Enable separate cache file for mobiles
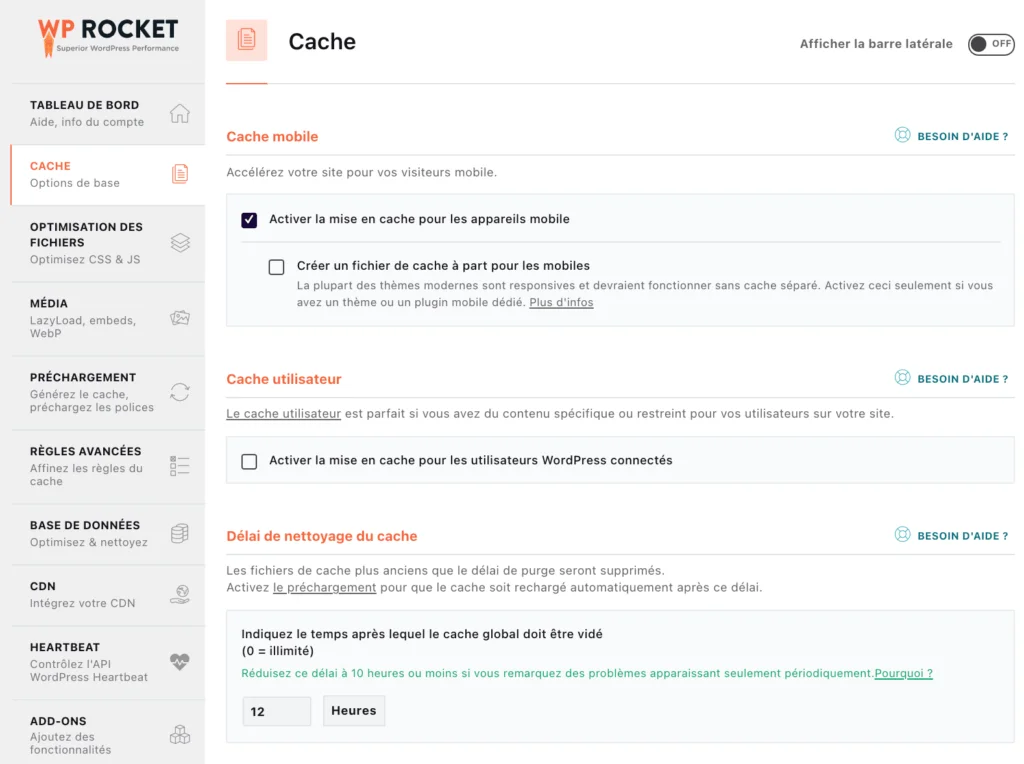The width and height of the screenshot is (1024, 764). (276, 266)
